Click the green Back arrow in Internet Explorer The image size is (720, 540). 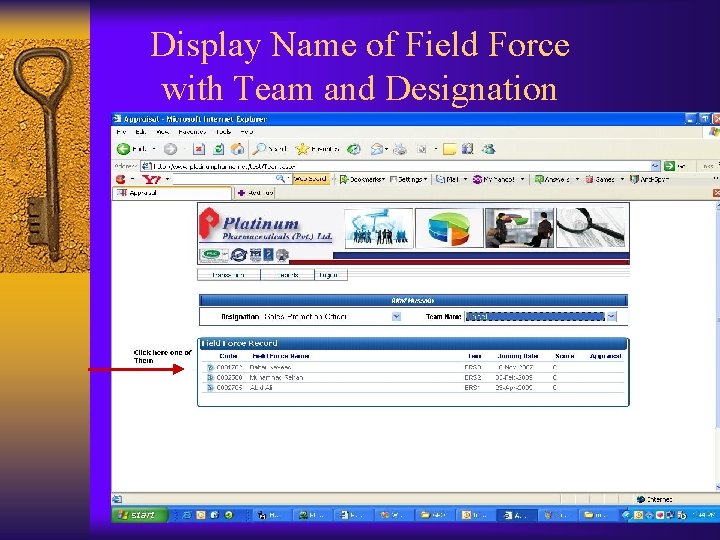point(123,149)
